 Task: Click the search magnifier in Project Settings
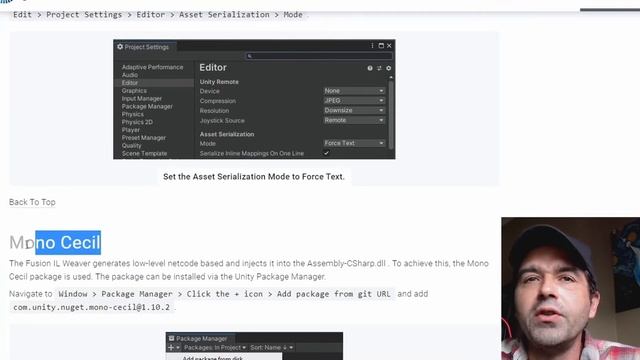pos(250,56)
